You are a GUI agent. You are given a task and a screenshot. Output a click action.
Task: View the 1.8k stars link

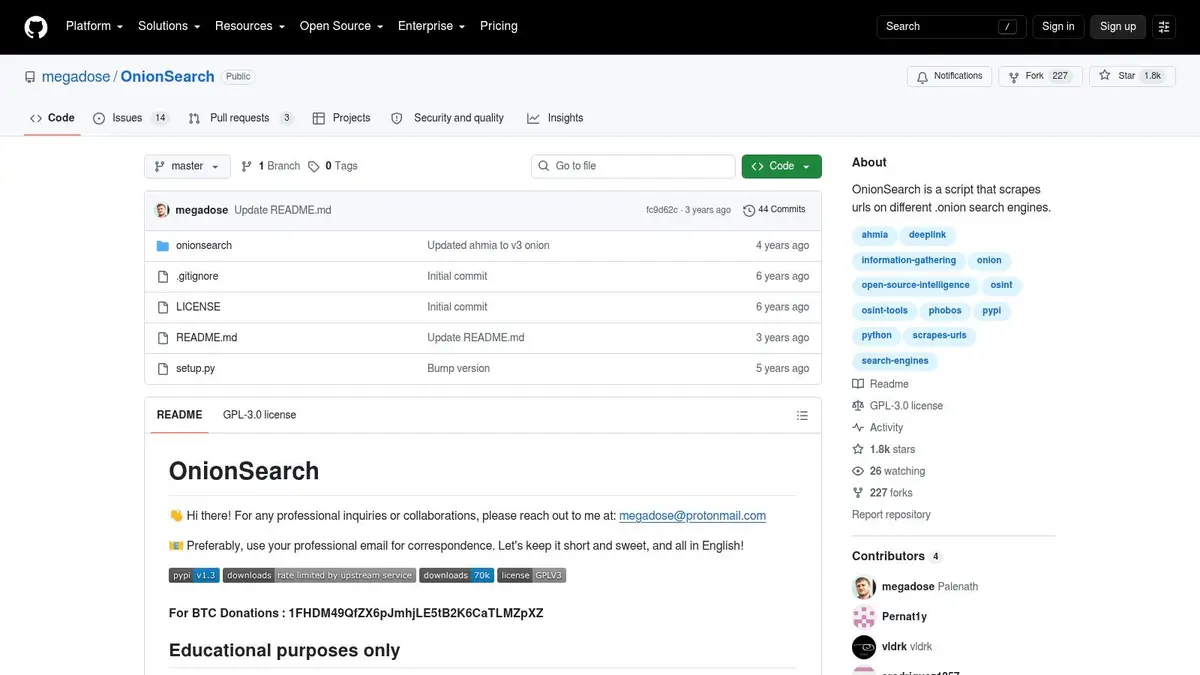(x=884, y=450)
